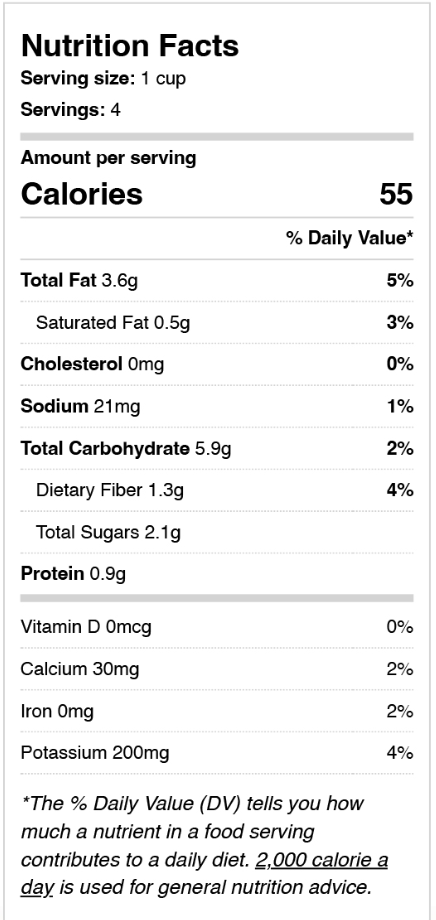Select the Cholesterol 0mg row
Screen dimensions: 436x920
217,364
